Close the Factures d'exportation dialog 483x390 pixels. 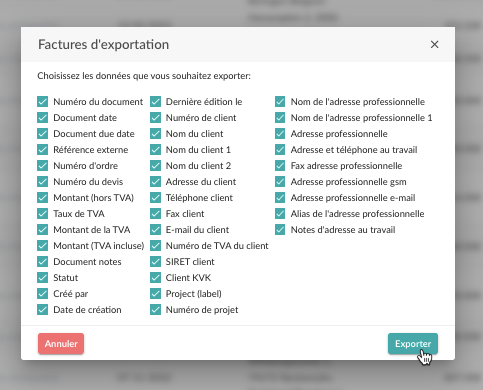pos(434,44)
